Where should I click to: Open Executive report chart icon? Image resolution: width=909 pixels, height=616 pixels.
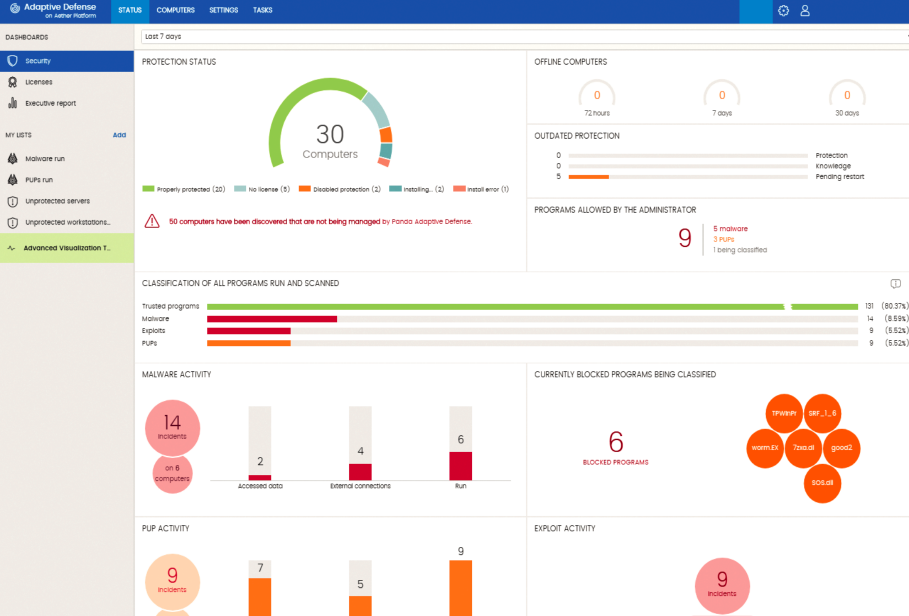click(x=12, y=103)
